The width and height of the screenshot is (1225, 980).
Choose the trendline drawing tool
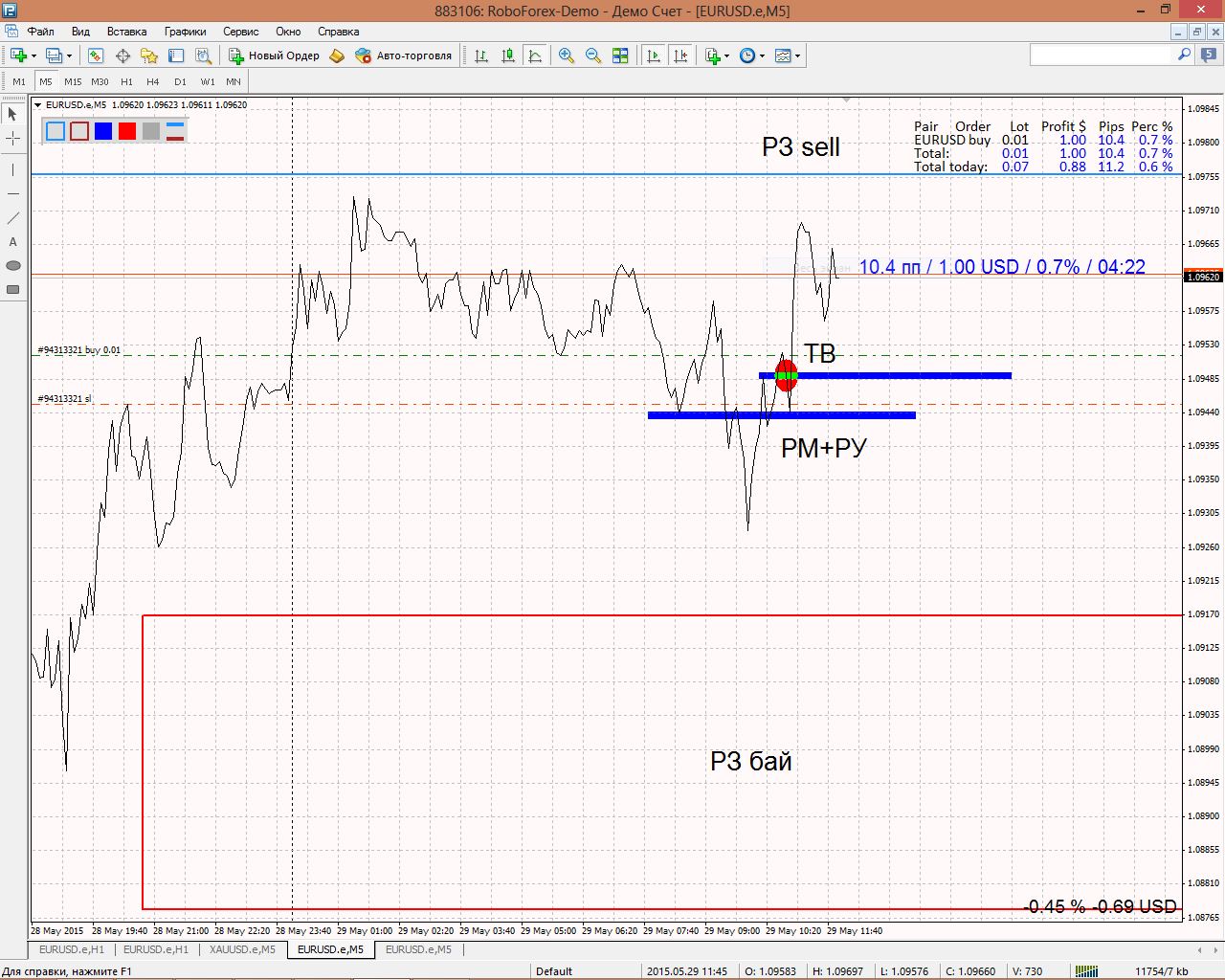(13, 218)
